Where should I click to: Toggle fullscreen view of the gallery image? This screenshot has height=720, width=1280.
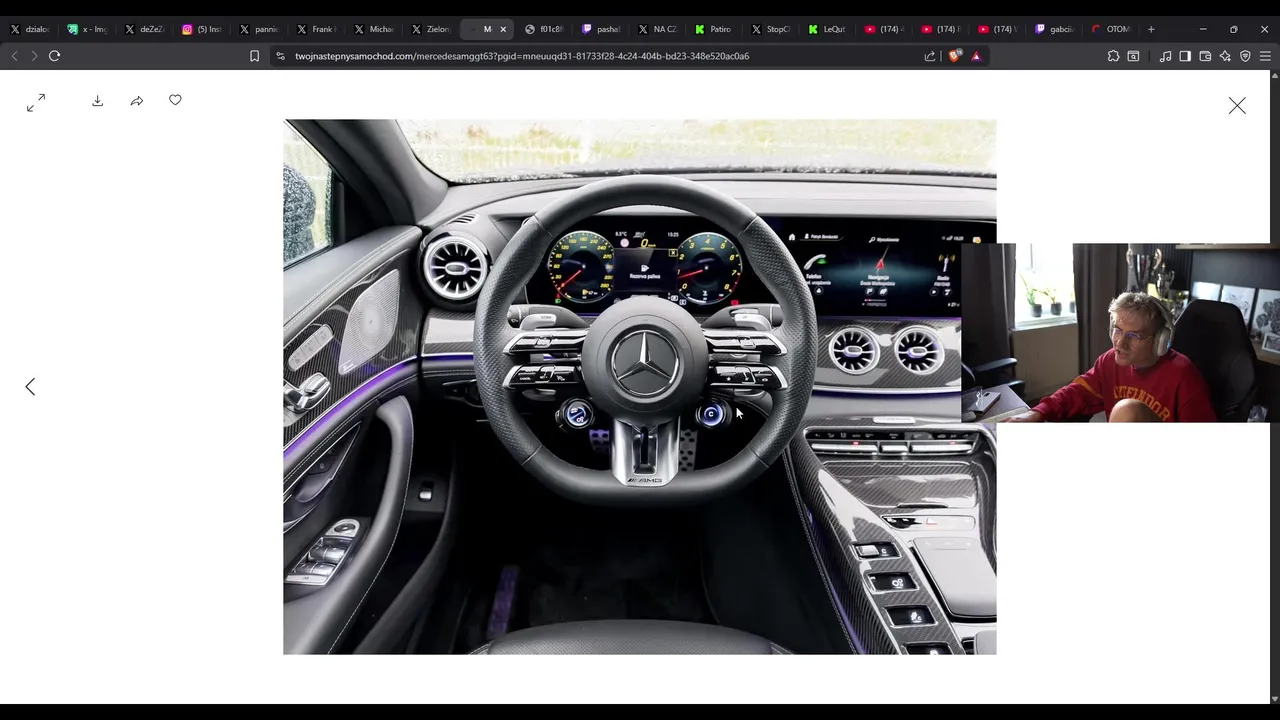click(36, 103)
